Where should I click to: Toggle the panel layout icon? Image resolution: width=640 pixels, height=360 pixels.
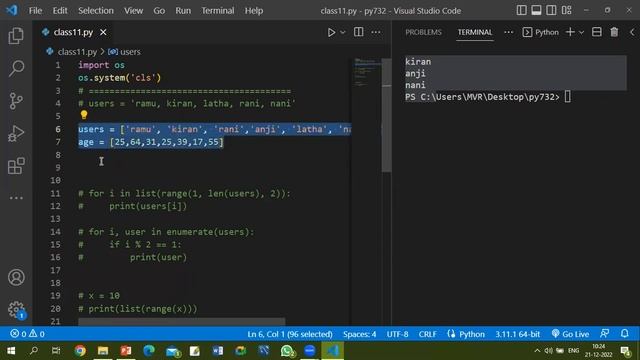tap(536, 10)
